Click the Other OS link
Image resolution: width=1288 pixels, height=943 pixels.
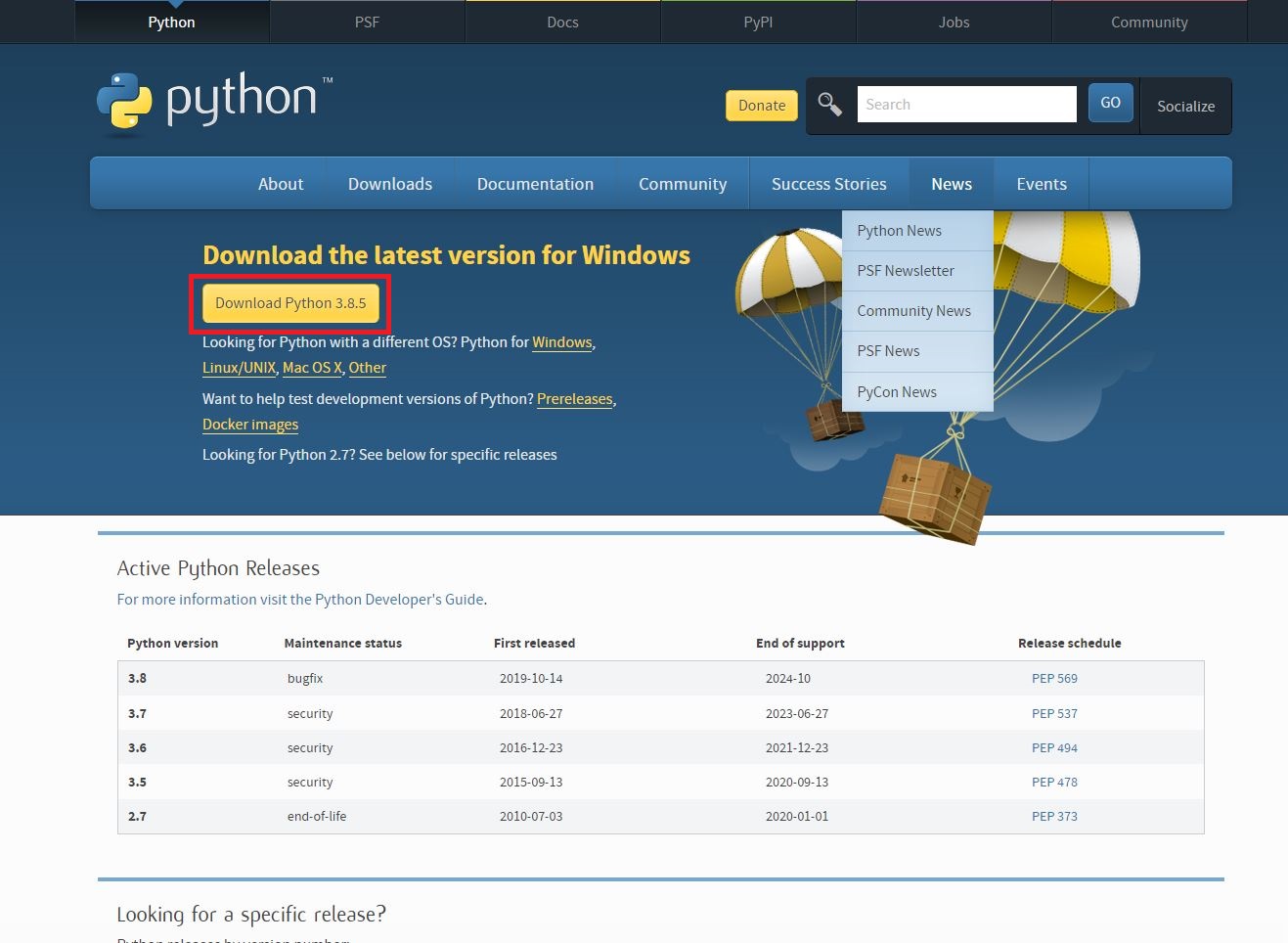point(368,368)
